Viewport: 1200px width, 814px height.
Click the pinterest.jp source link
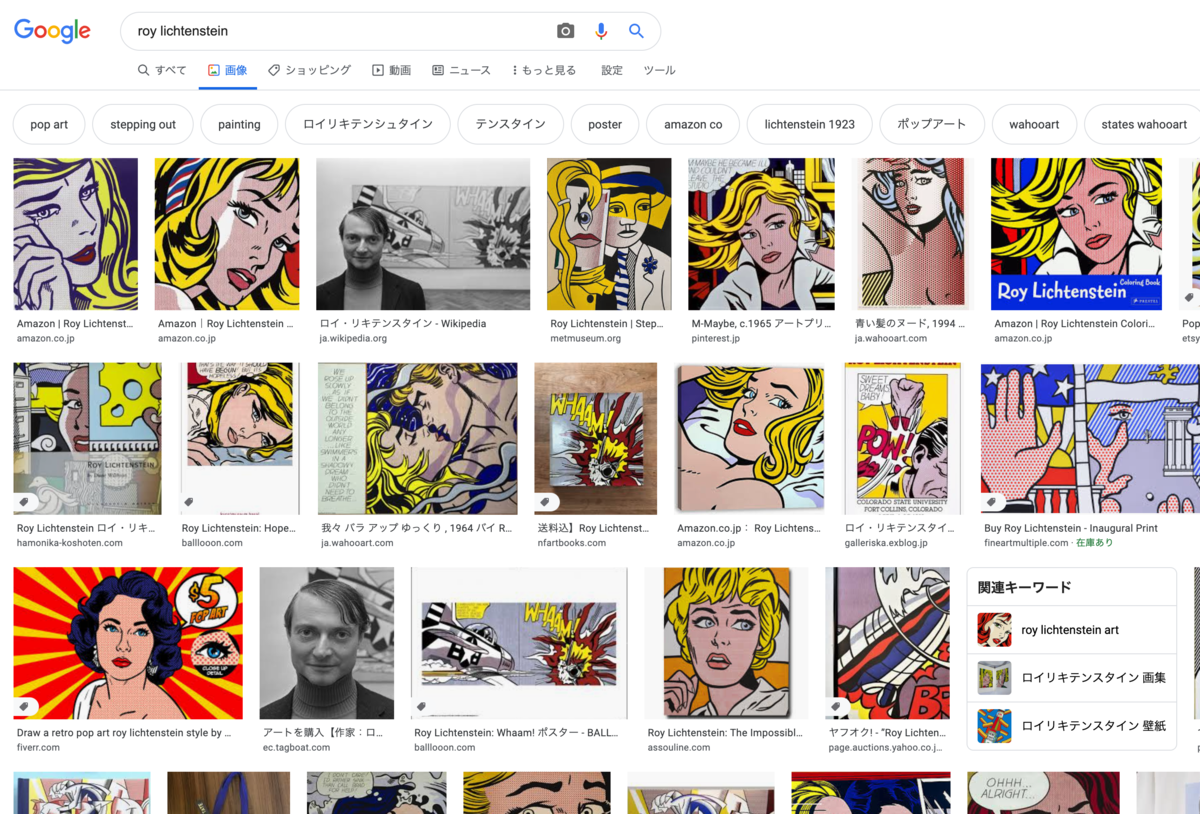(x=715, y=339)
